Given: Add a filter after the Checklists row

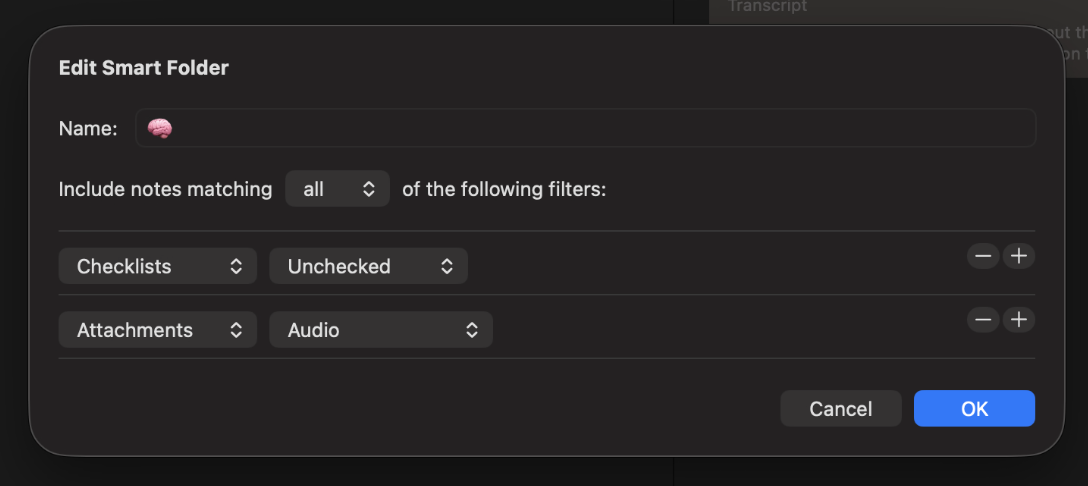Looking at the screenshot, I should point(1019,256).
